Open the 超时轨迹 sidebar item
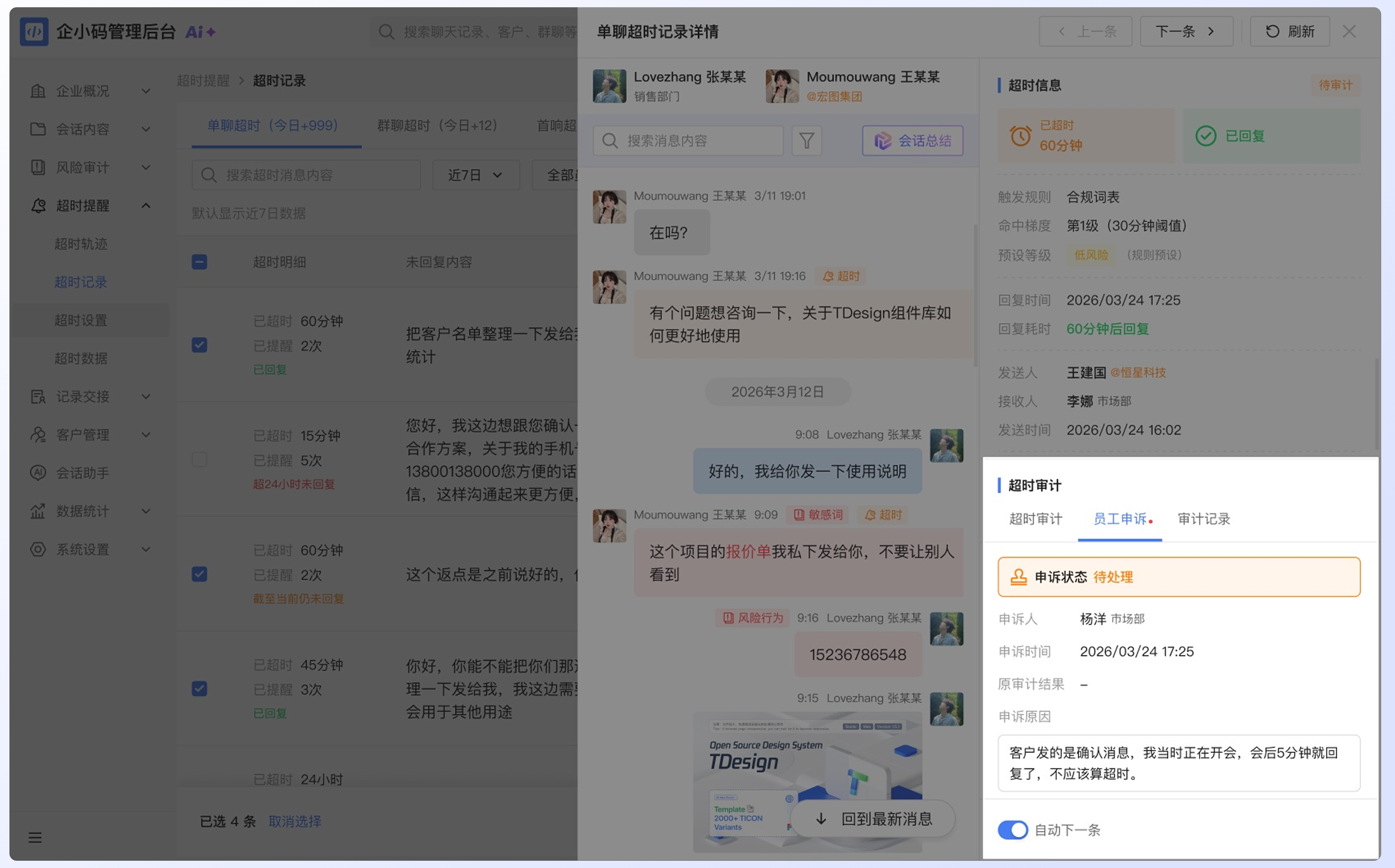 (x=81, y=244)
